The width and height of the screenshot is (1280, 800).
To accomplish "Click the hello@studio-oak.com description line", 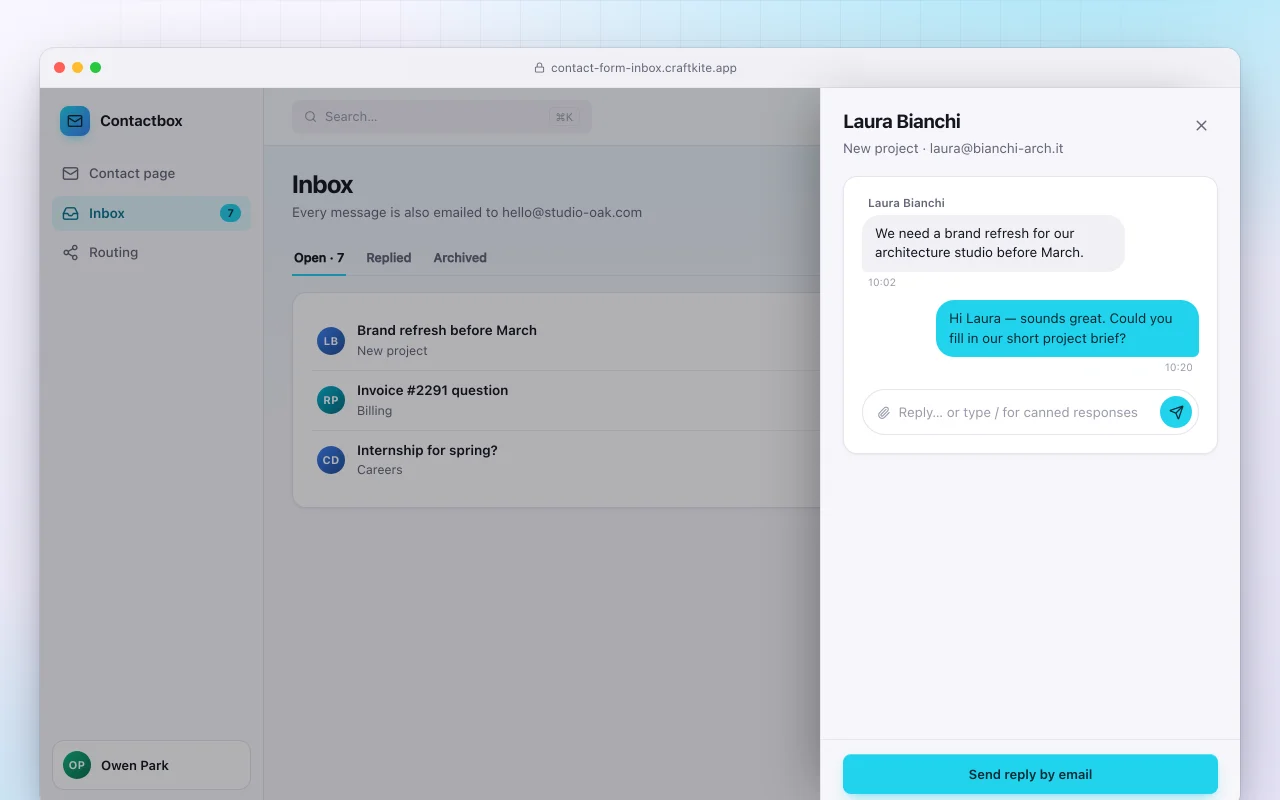I will pos(467,212).
